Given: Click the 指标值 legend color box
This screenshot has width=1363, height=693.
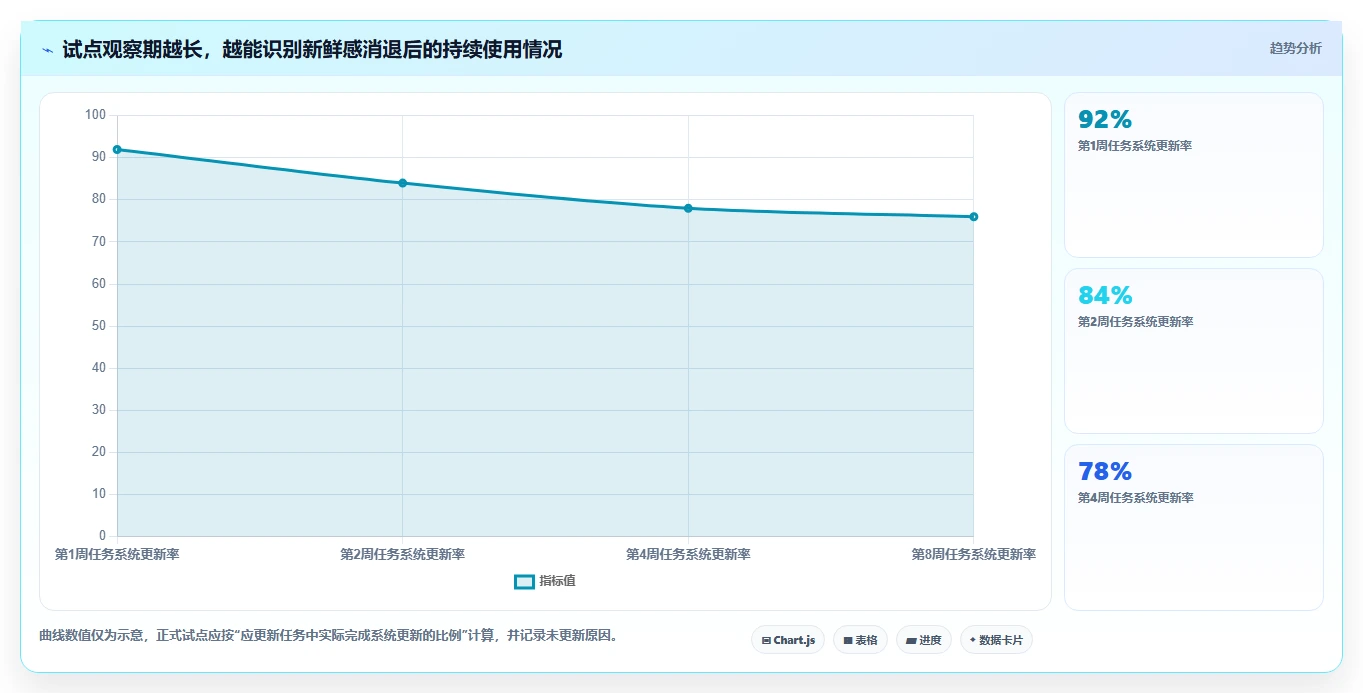Looking at the screenshot, I should coord(524,582).
